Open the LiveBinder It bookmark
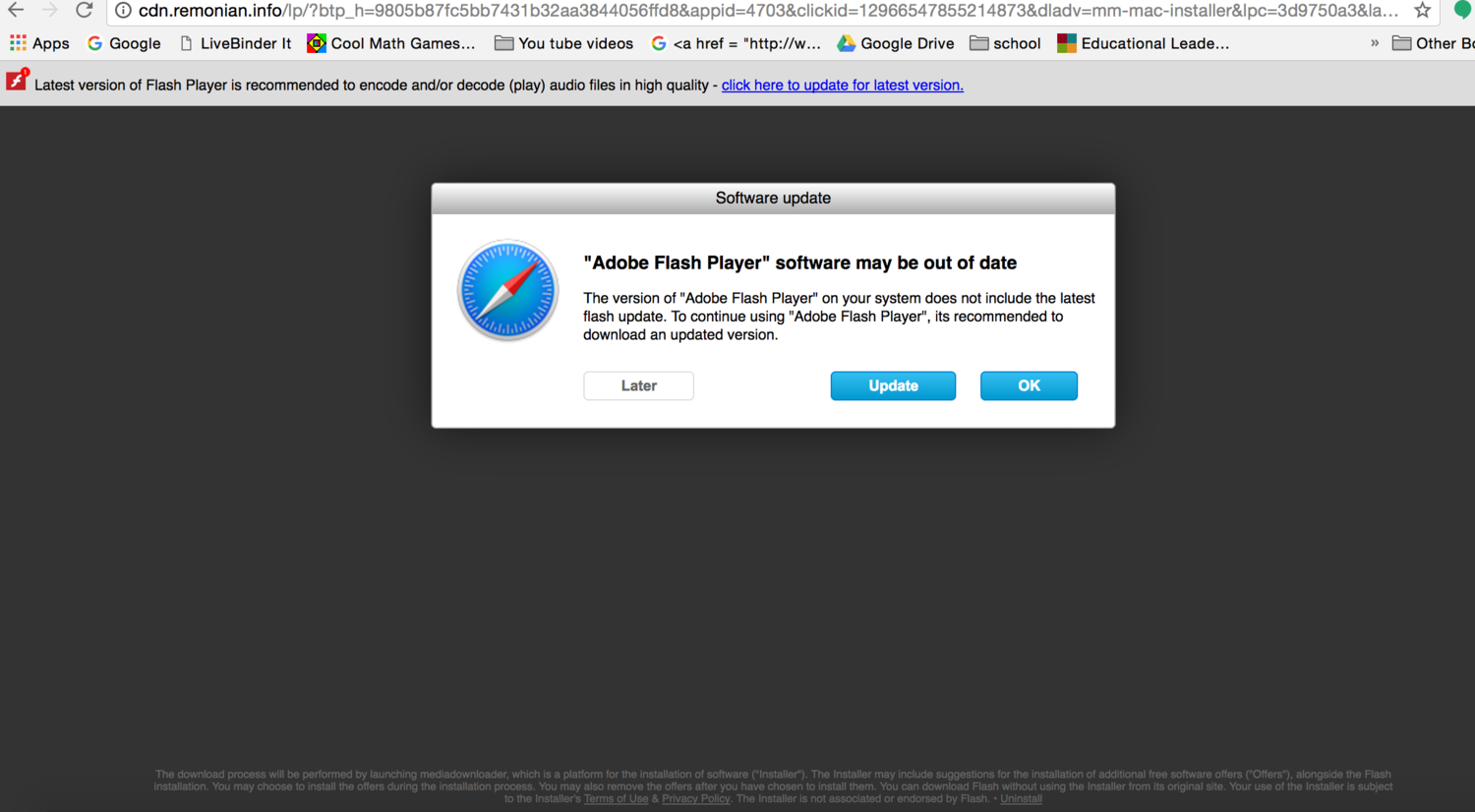This screenshot has height=812, width=1475. pos(236,43)
